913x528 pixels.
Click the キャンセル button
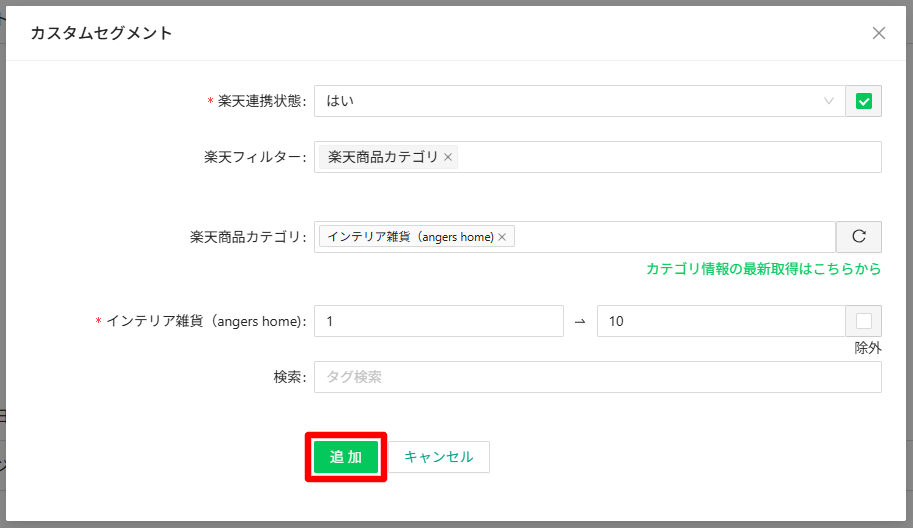(438, 457)
